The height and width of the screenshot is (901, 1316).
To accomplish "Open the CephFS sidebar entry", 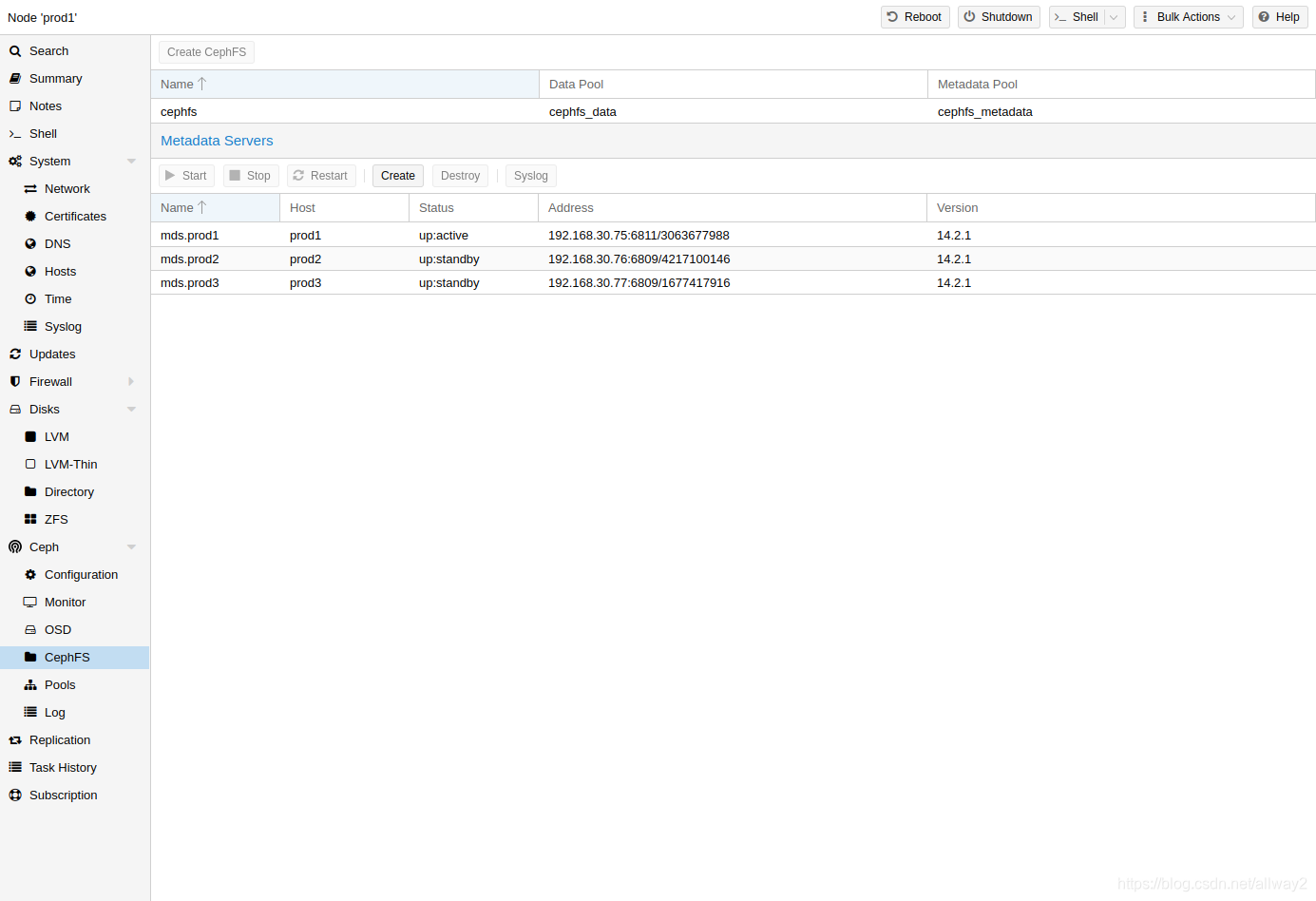I will point(75,658).
